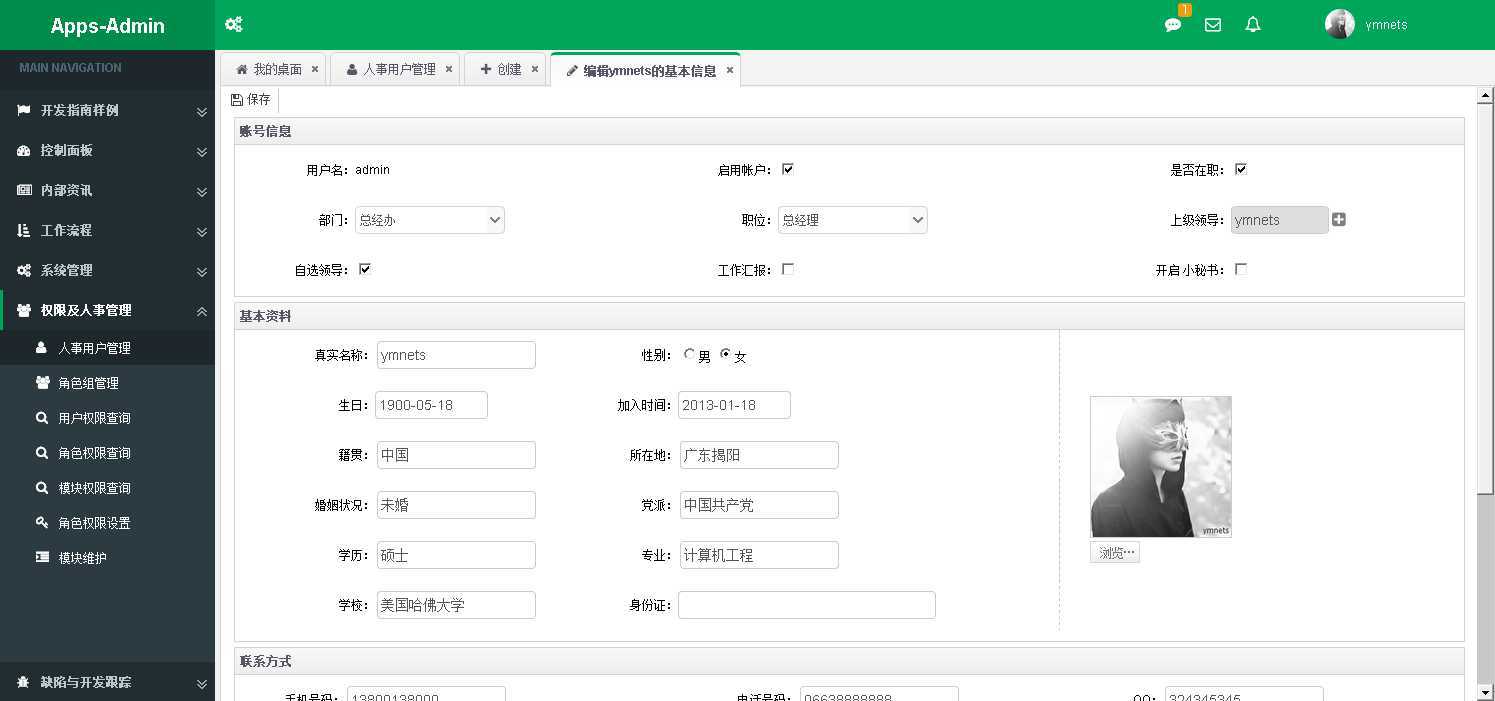The width and height of the screenshot is (1495, 701).
Task: Click the plus icon next to 上级领导 field
Action: click(1339, 219)
